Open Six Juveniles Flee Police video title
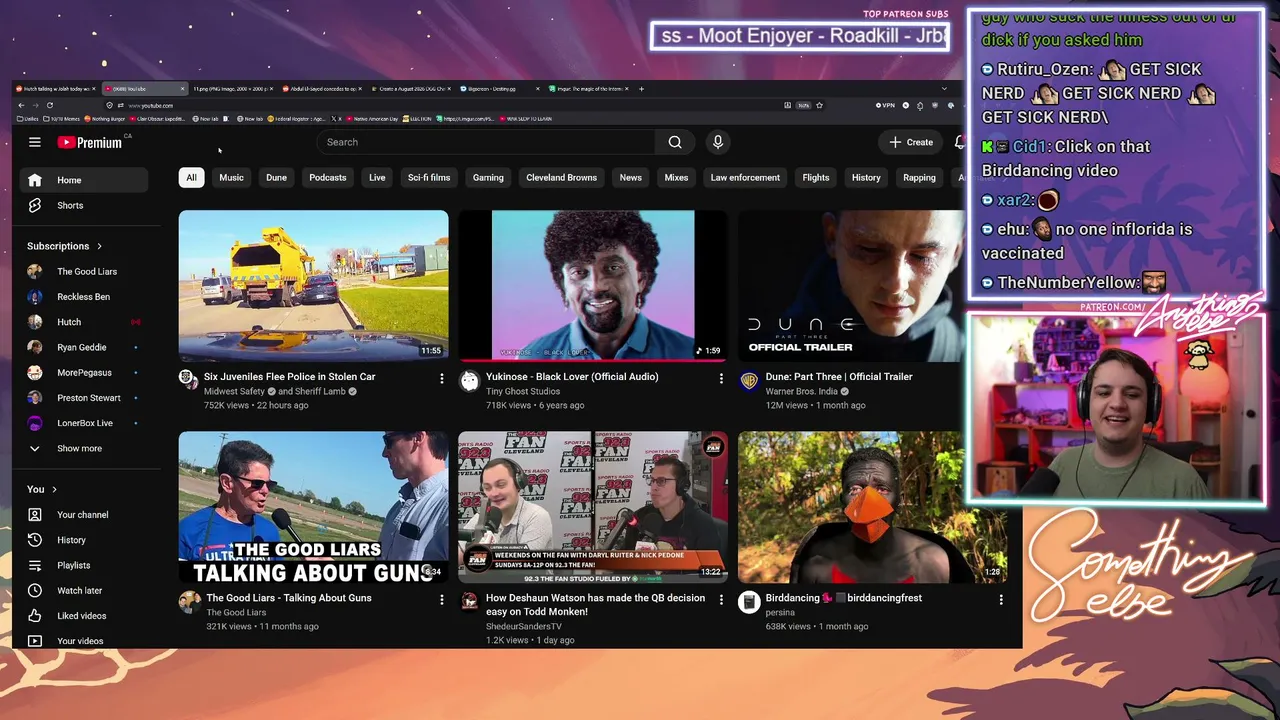Viewport: 1280px width, 720px height. pyautogui.click(x=290, y=377)
